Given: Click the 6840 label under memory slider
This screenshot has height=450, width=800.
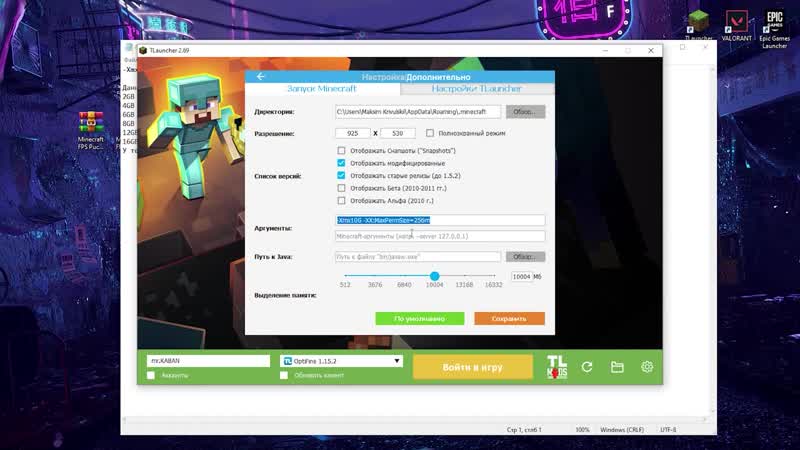Looking at the screenshot, I should 404,285.
